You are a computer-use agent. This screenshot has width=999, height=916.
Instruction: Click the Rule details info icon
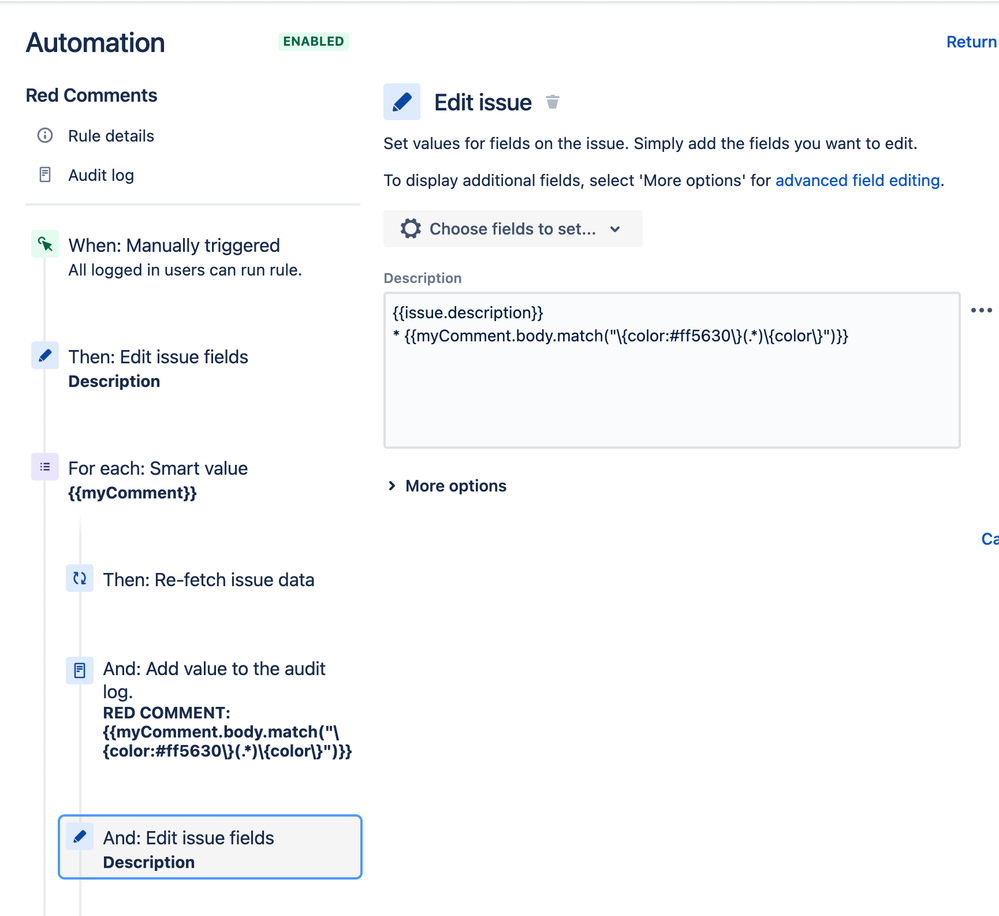[x=45, y=136]
